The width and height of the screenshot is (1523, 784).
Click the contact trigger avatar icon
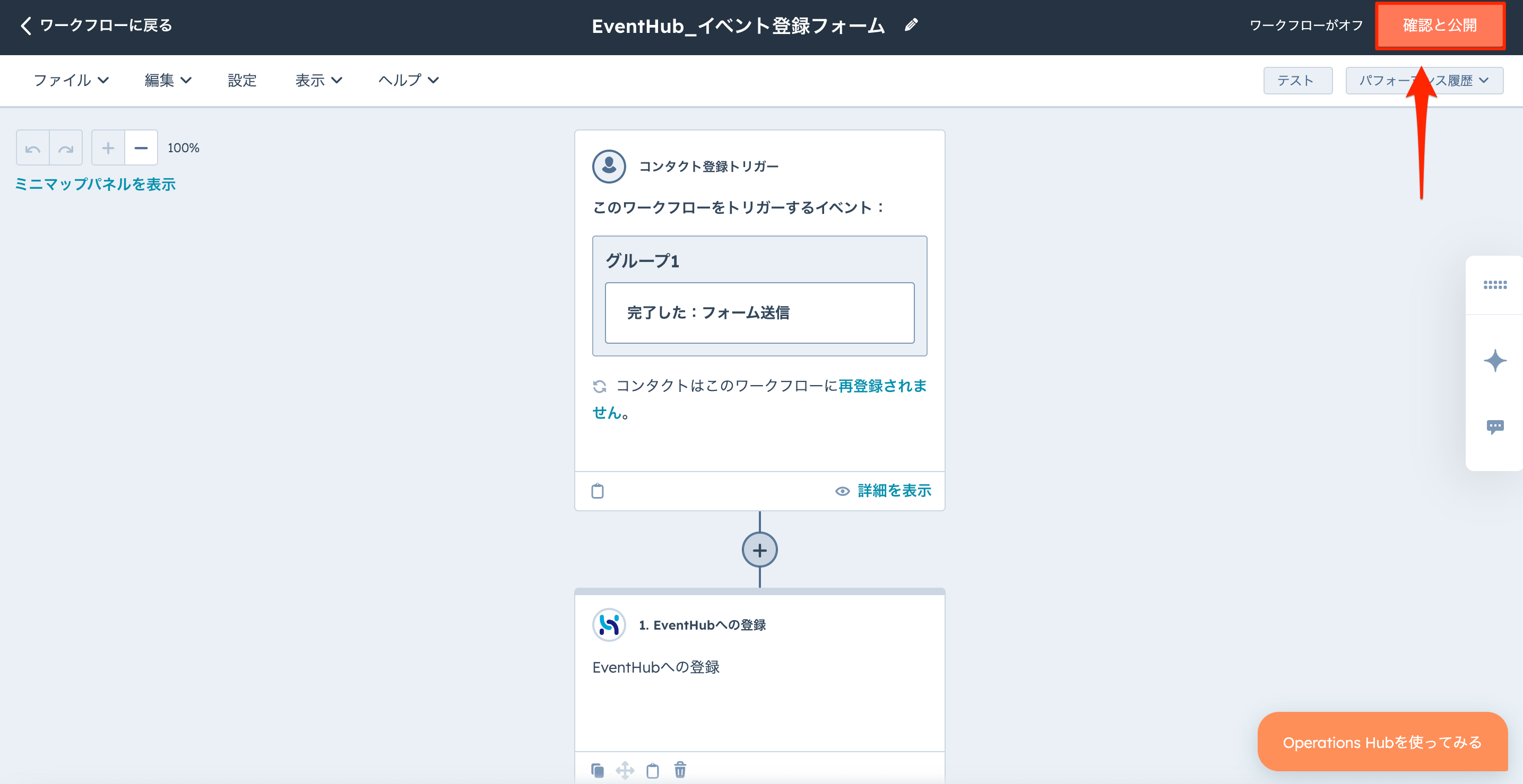pos(609,166)
